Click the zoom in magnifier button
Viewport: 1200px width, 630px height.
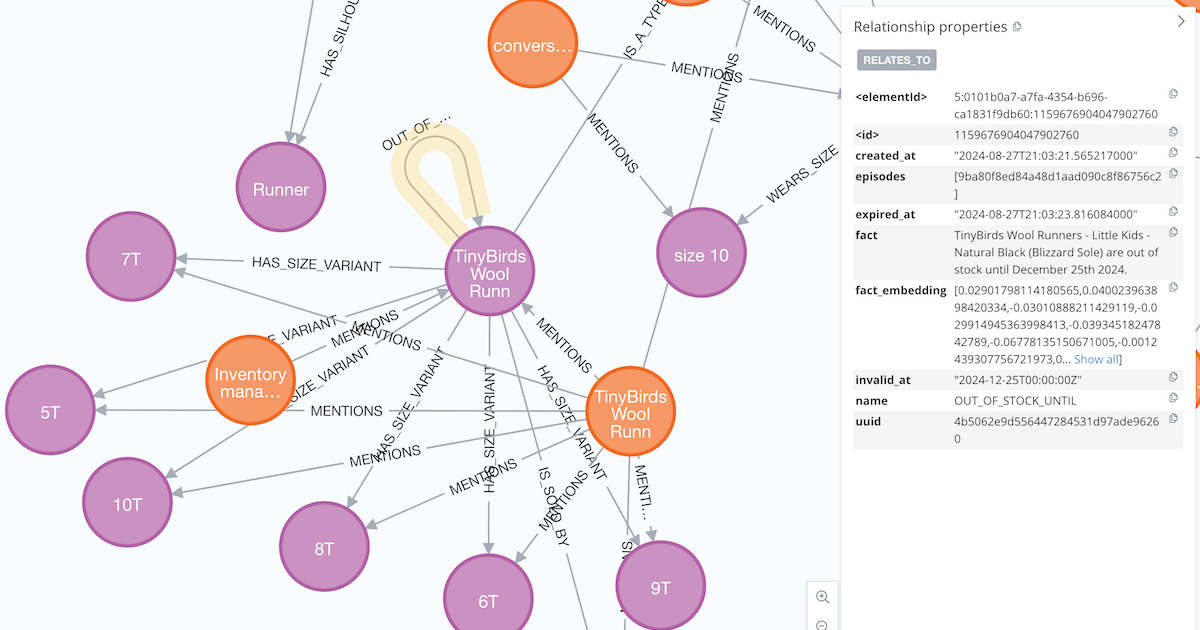click(x=822, y=597)
